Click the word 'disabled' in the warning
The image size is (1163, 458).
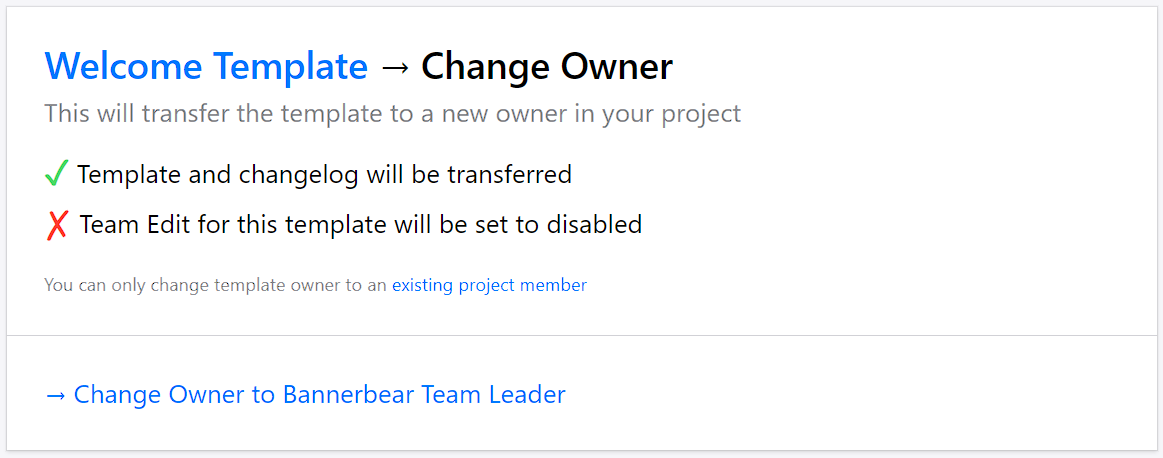point(594,225)
